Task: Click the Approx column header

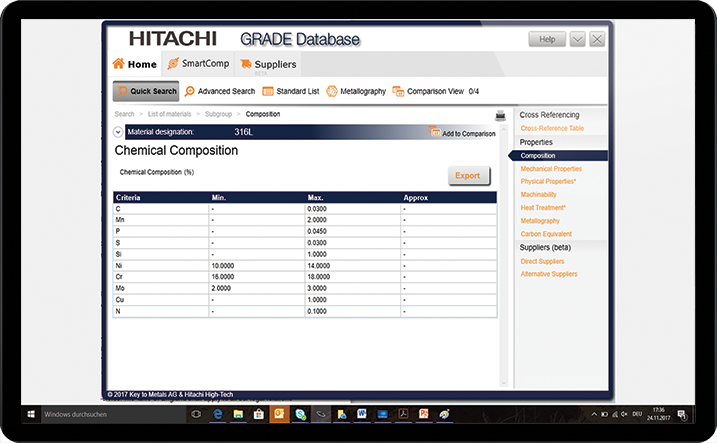Action: click(449, 197)
